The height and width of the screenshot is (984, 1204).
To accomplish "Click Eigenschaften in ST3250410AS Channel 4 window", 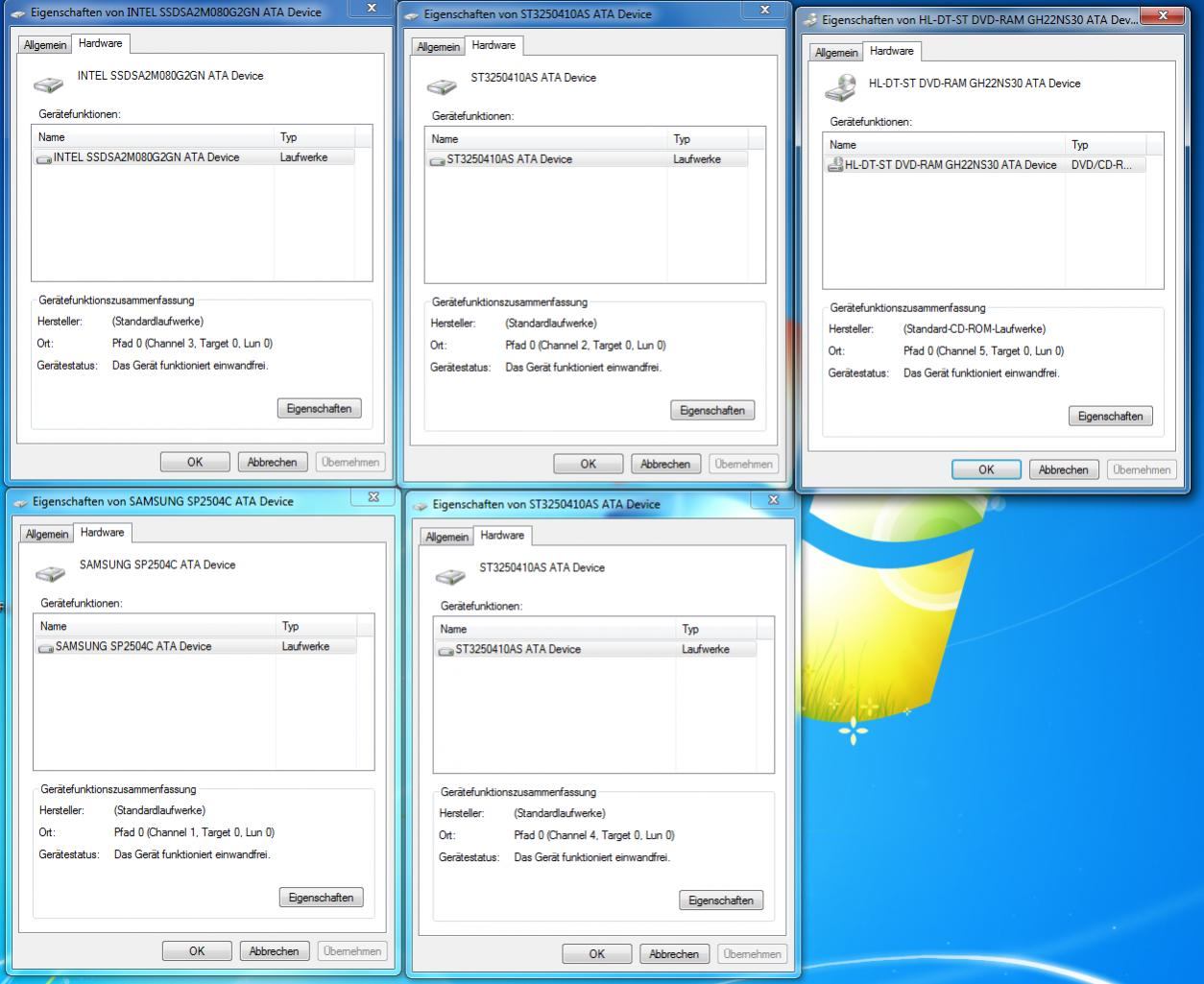I will coord(721,900).
